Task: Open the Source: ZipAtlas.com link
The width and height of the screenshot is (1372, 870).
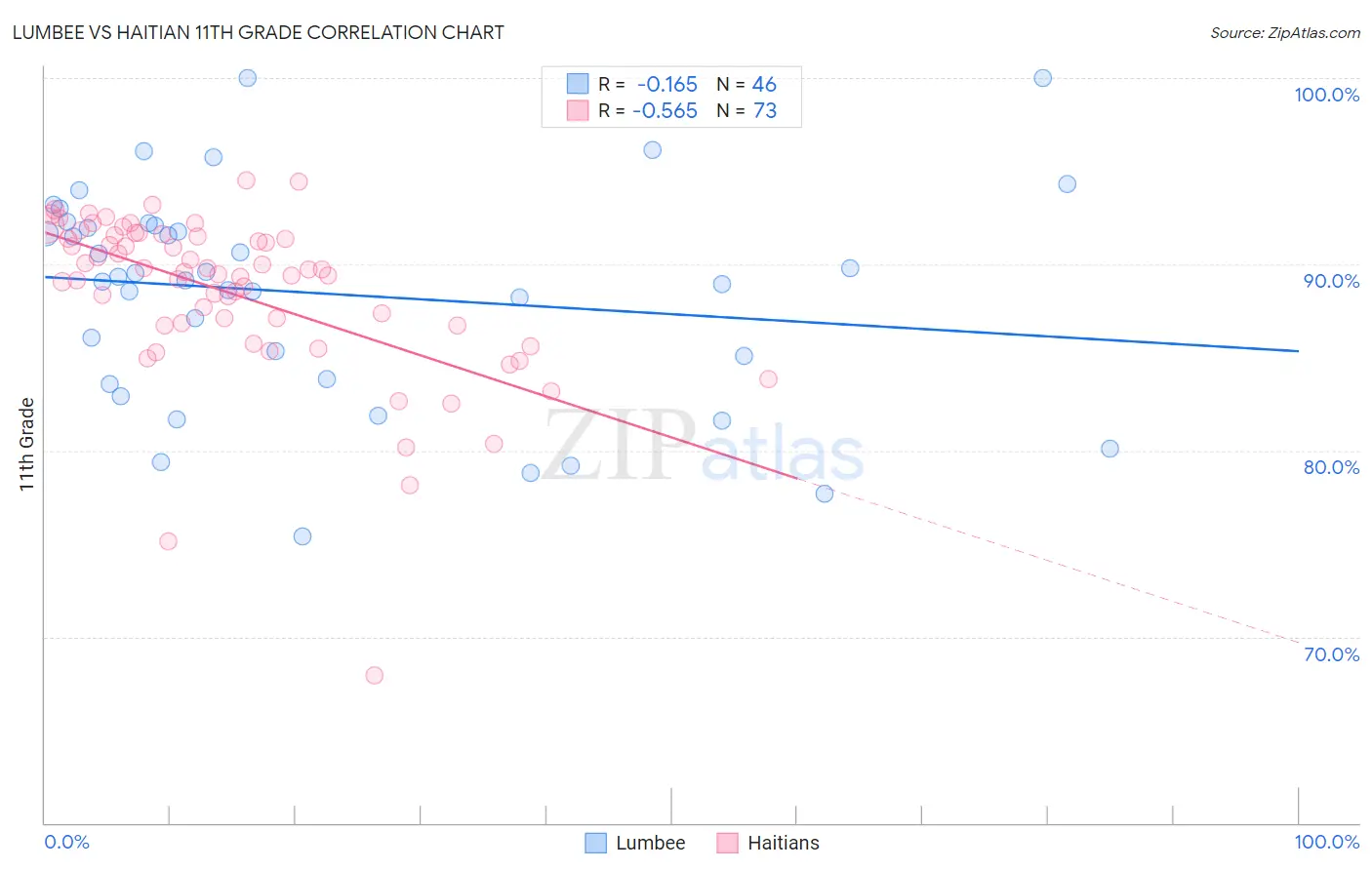Action: pos(1285,32)
